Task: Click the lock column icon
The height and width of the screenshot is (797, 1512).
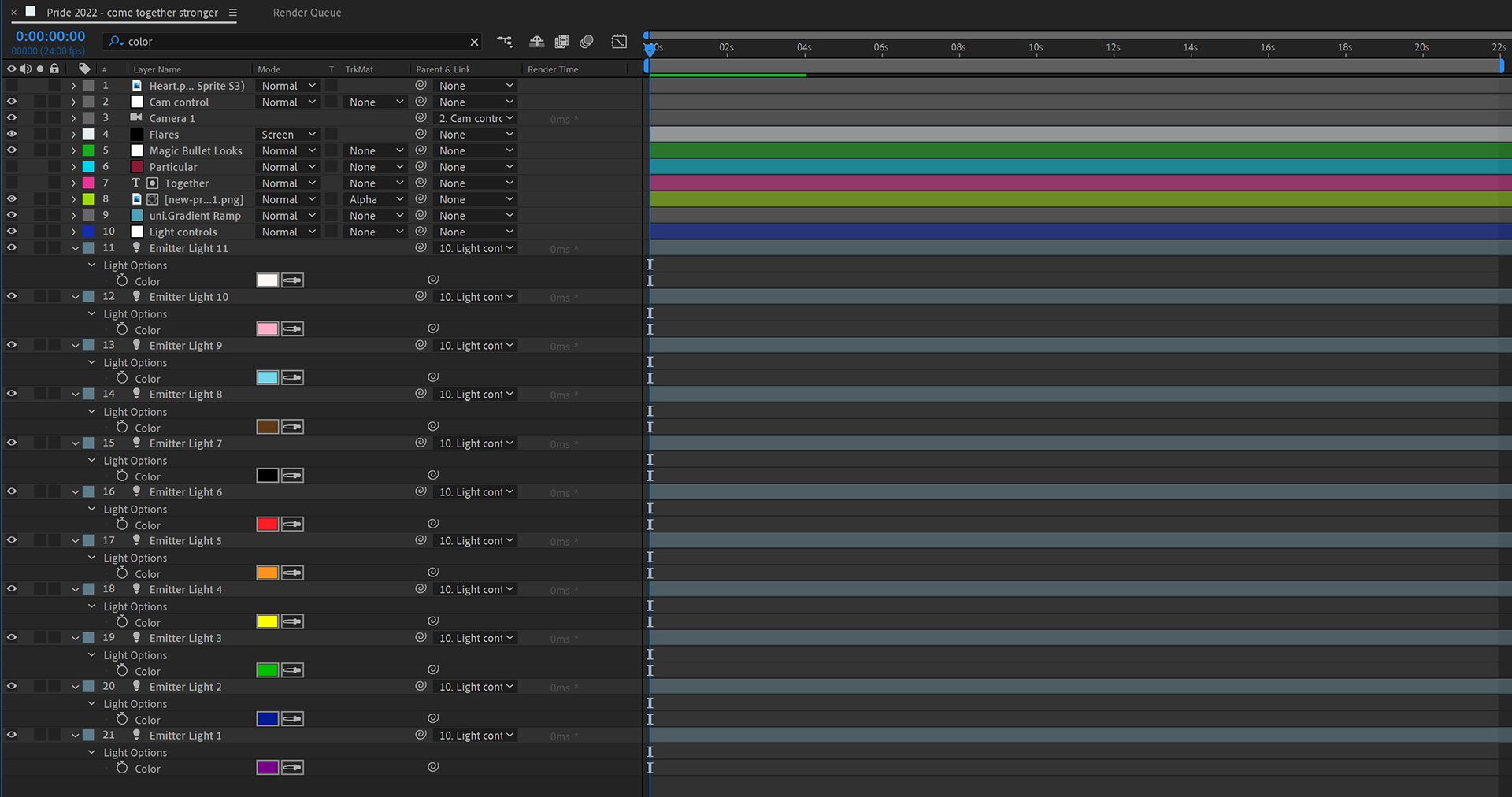Action: (54, 69)
